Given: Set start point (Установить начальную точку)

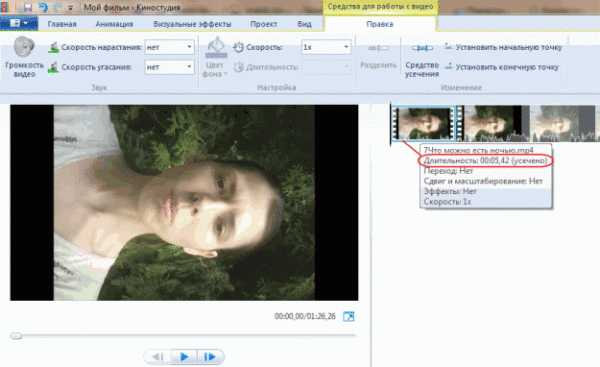Looking at the screenshot, I should [503, 47].
